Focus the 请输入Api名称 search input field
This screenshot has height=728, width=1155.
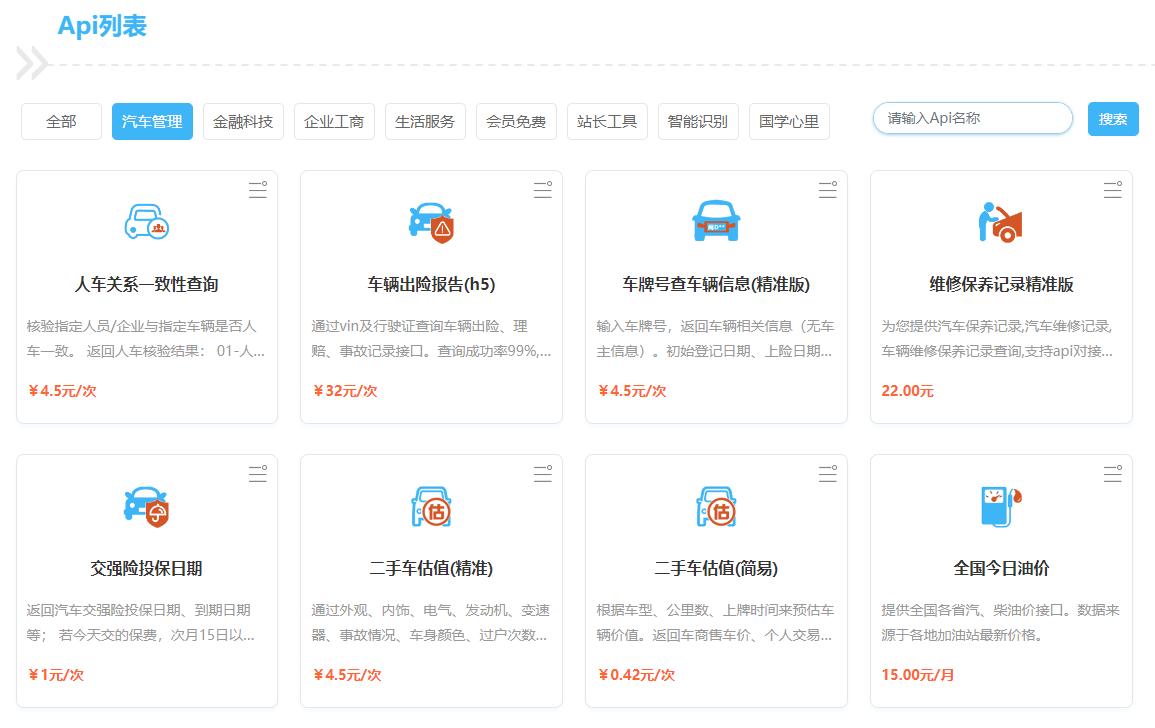click(972, 119)
